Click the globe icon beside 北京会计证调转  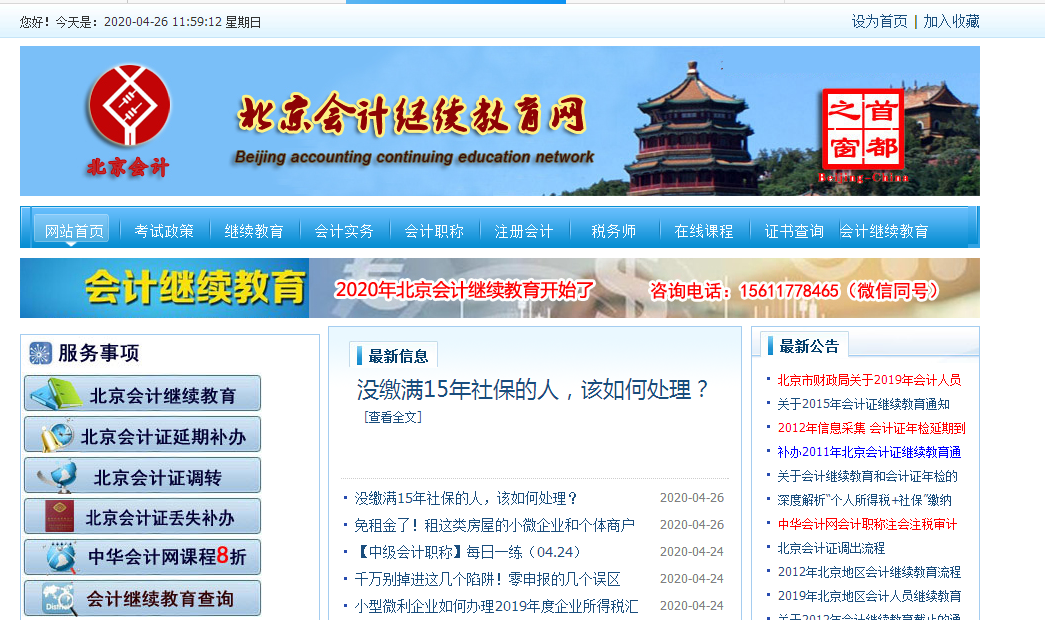click(x=56, y=477)
